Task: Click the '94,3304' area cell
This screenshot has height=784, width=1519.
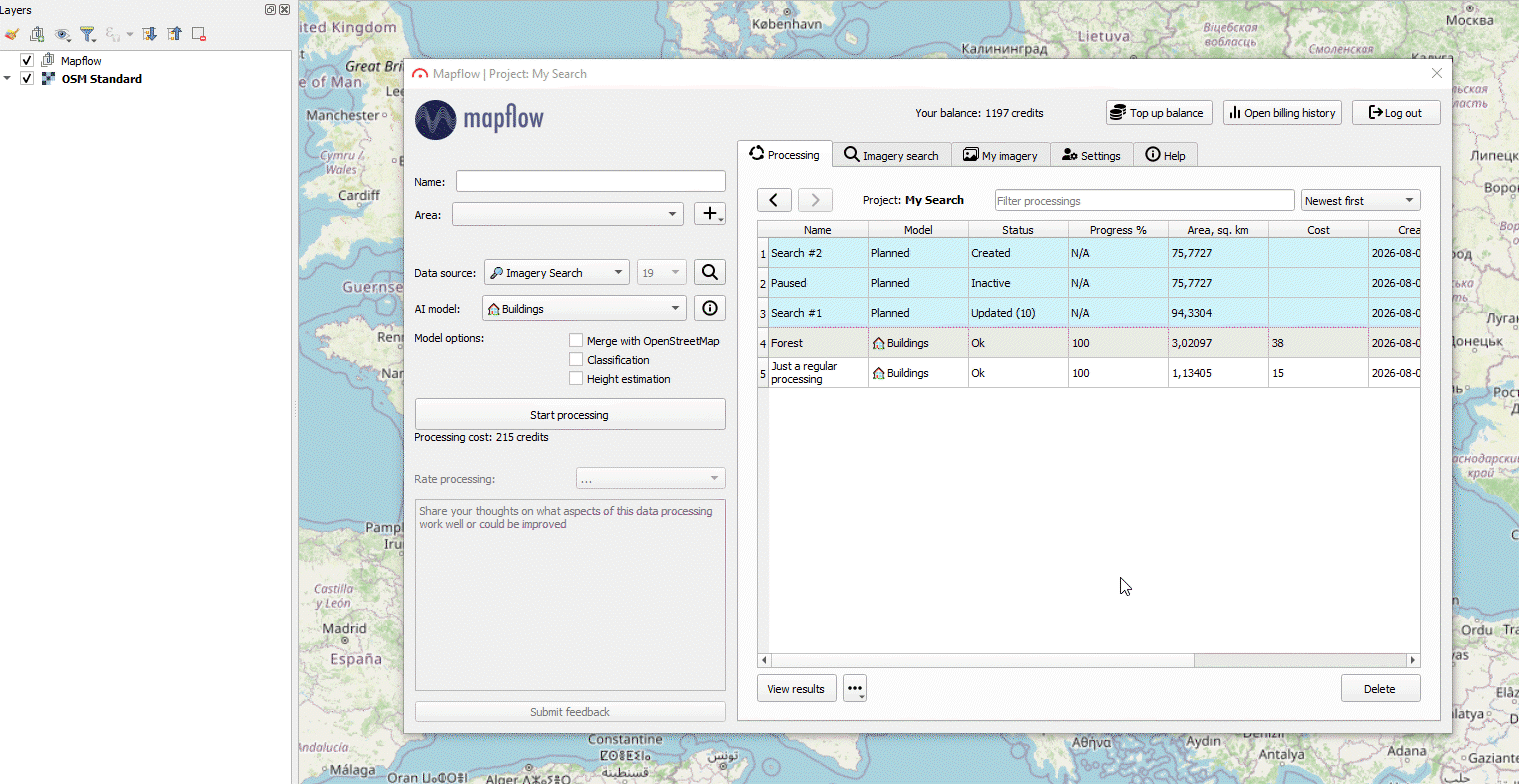Action: [x=1218, y=313]
